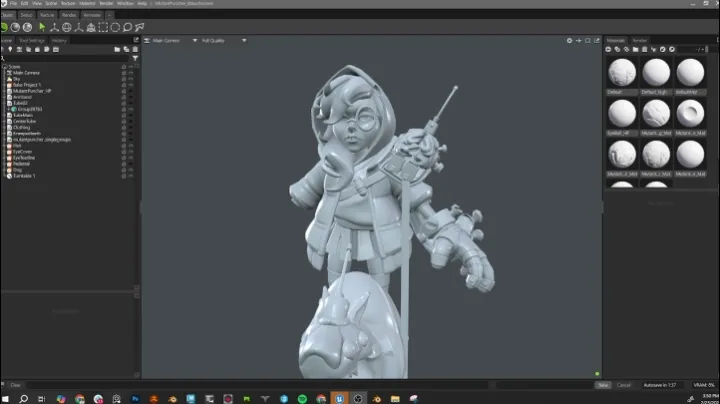This screenshot has height=404, width=720.
Task: Open the Animate workspace
Action: click(92, 15)
